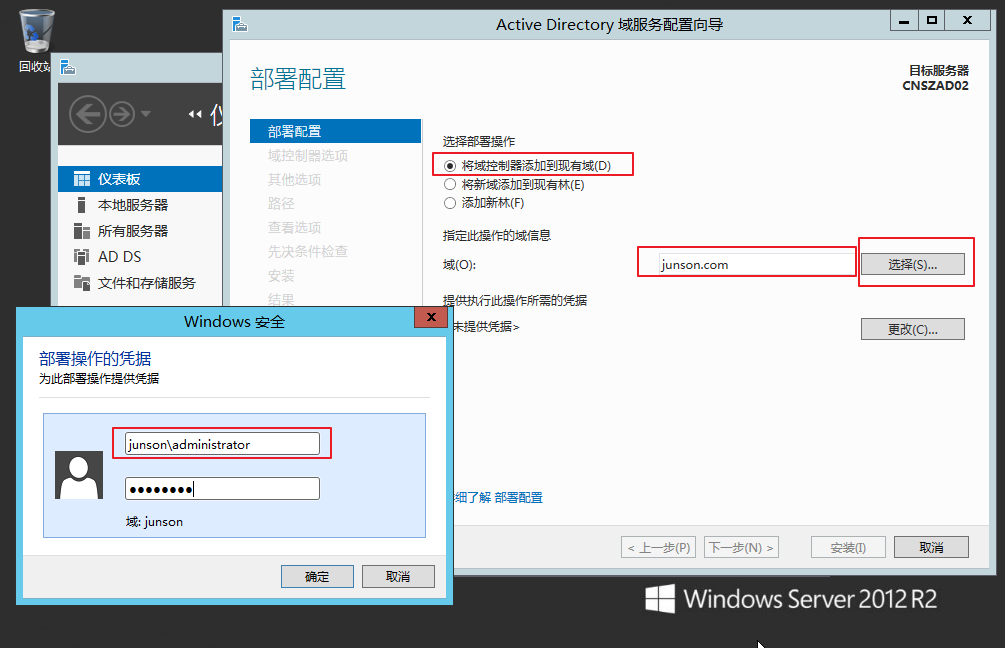The height and width of the screenshot is (648, 1005).
Task: Choose add domain controller to existing domain (D)
Action: [528, 166]
